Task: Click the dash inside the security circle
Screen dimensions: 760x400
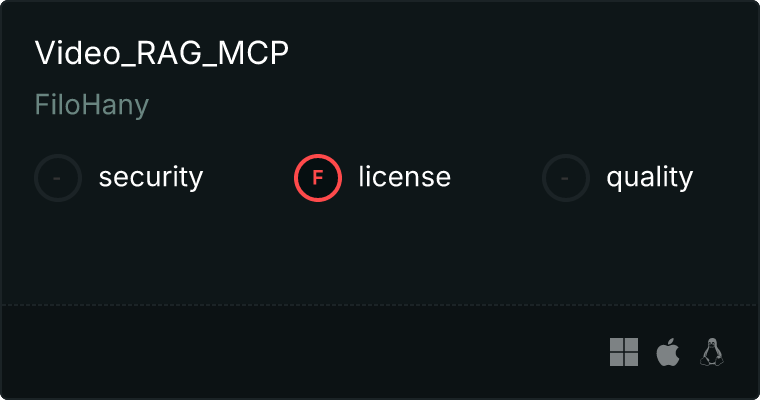Action: click(57, 178)
